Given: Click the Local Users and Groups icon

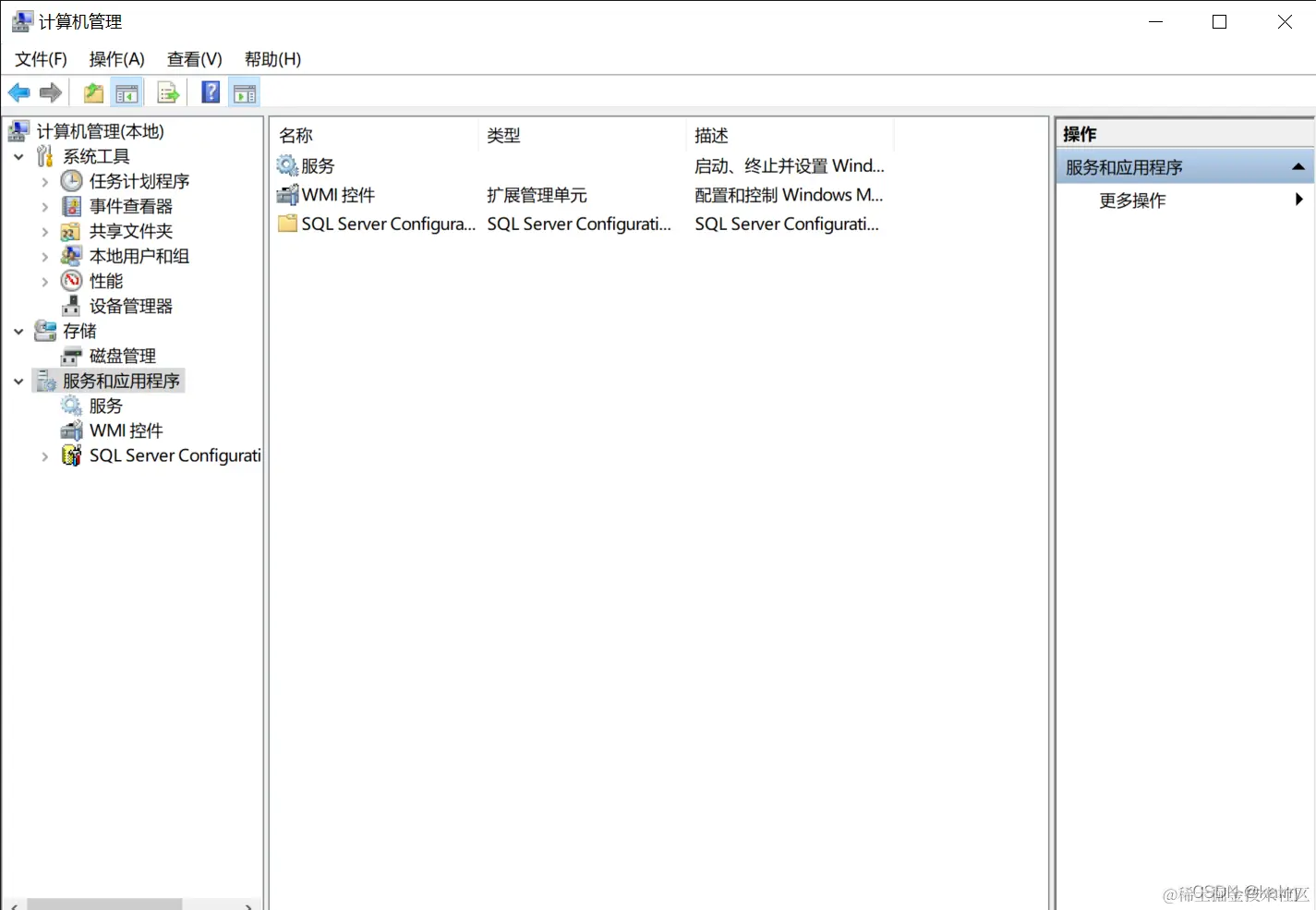Looking at the screenshot, I should [71, 256].
